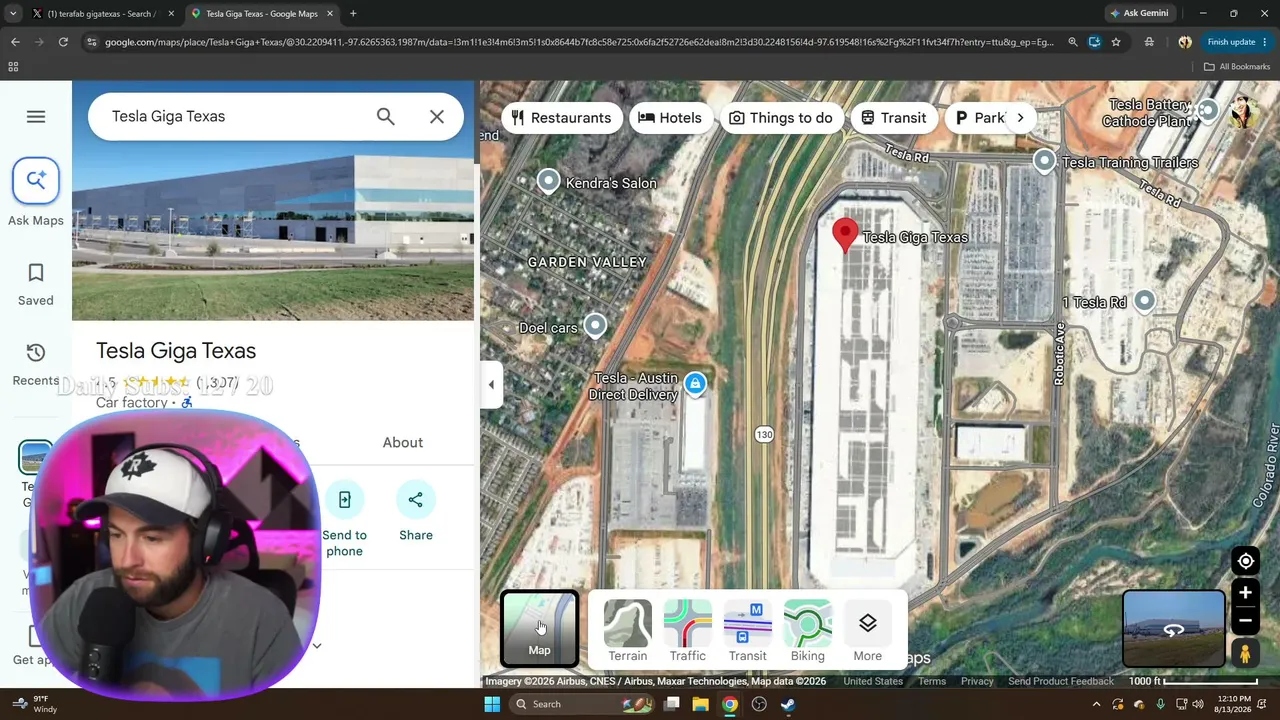Image resolution: width=1280 pixels, height=720 pixels.
Task: Click the search magnifier in Maps search box
Action: 386,116
